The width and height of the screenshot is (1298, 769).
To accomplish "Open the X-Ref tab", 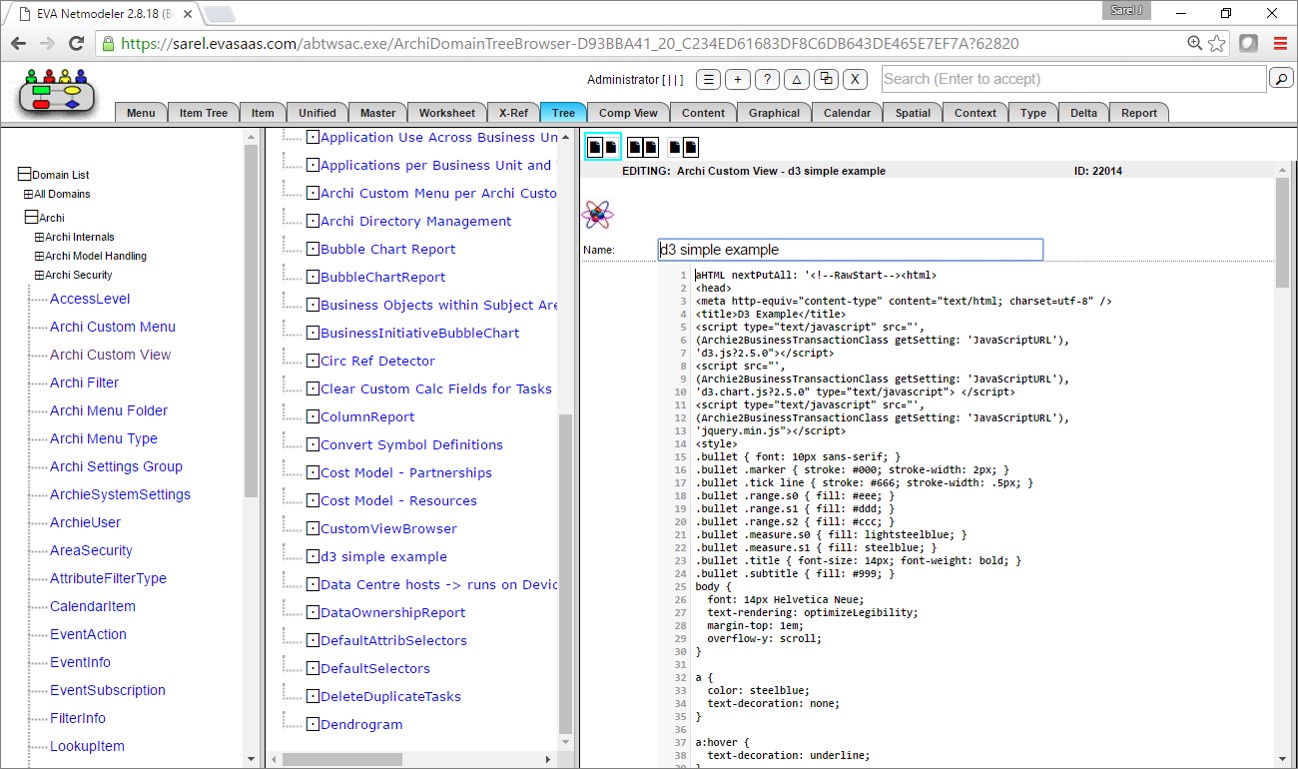I will click(513, 113).
